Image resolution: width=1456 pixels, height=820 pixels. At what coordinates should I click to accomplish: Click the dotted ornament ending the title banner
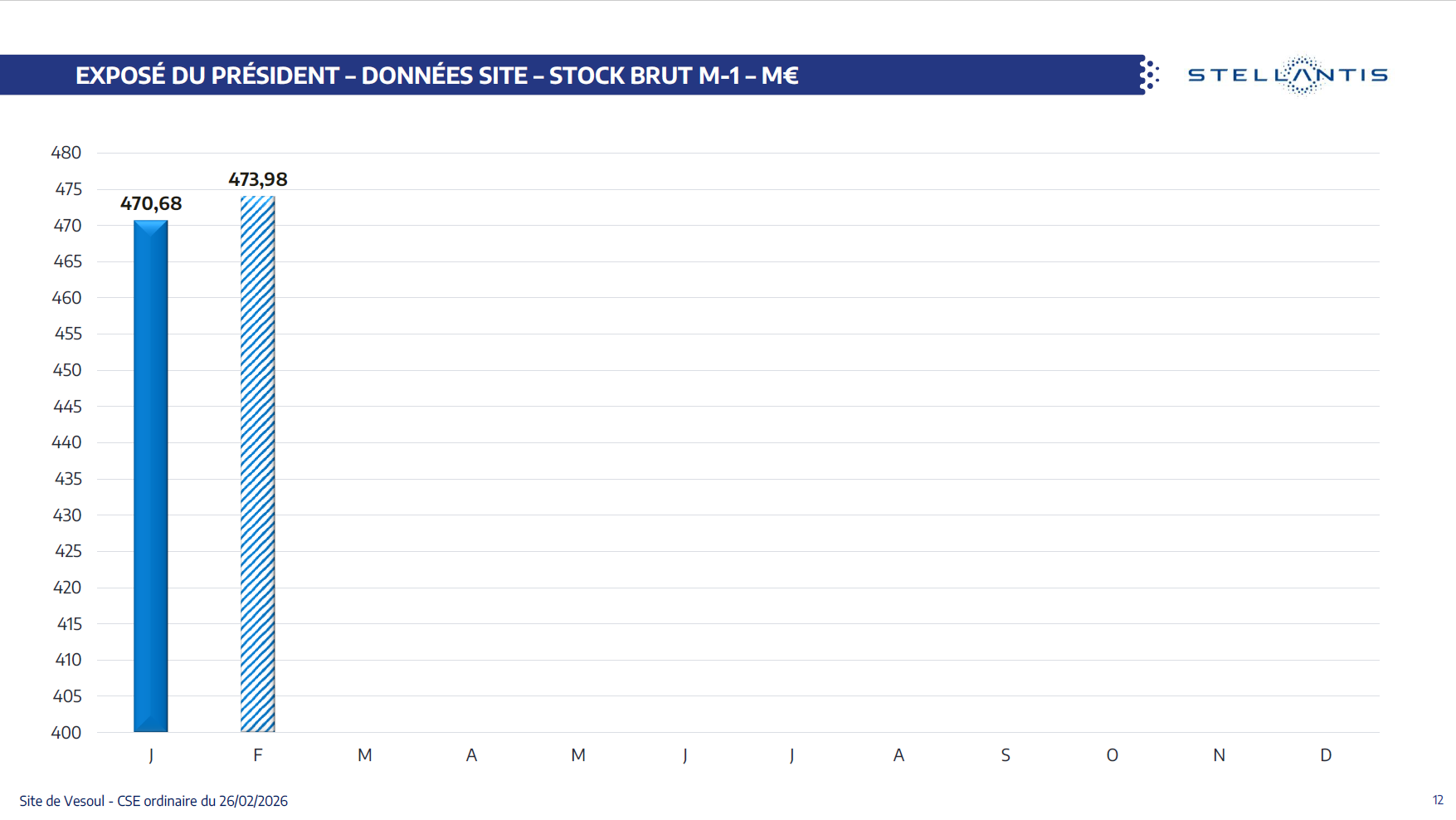(x=1150, y=75)
